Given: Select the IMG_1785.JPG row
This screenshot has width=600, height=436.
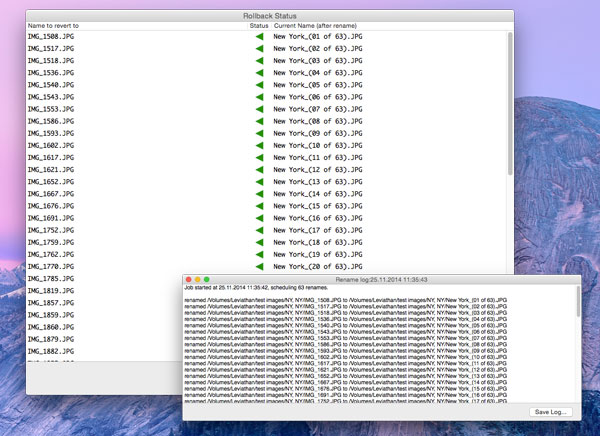Looking at the screenshot, I should click(x=51, y=279).
